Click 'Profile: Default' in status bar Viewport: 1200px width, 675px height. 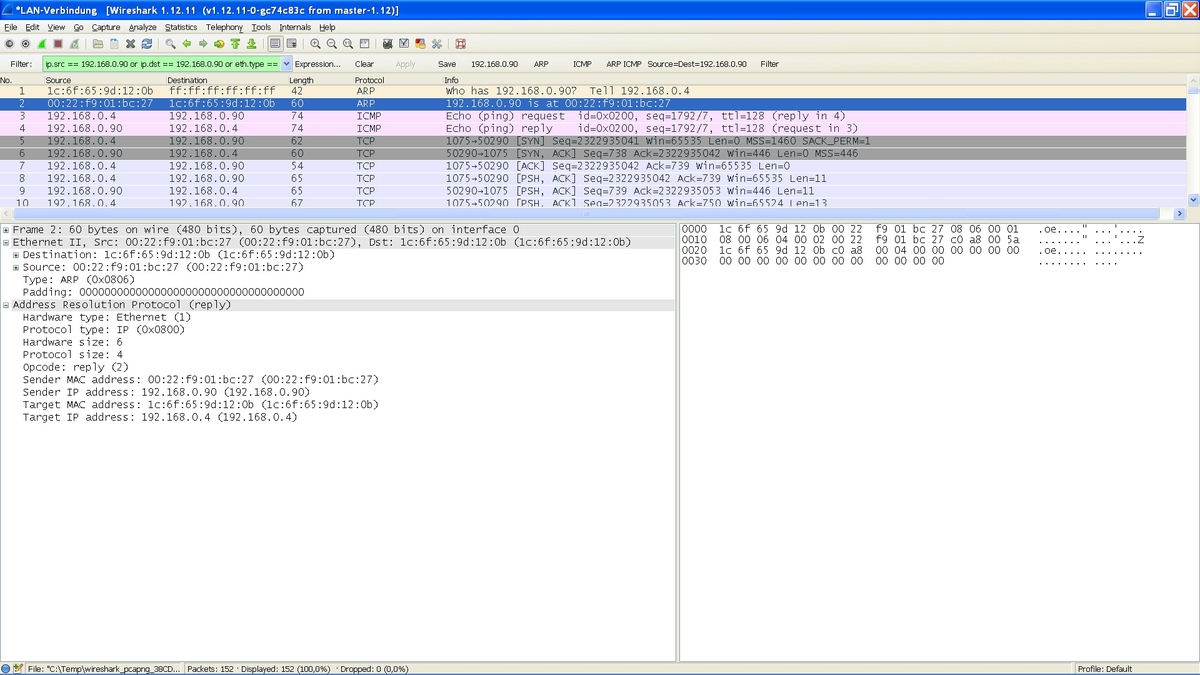pyautogui.click(x=1105, y=668)
